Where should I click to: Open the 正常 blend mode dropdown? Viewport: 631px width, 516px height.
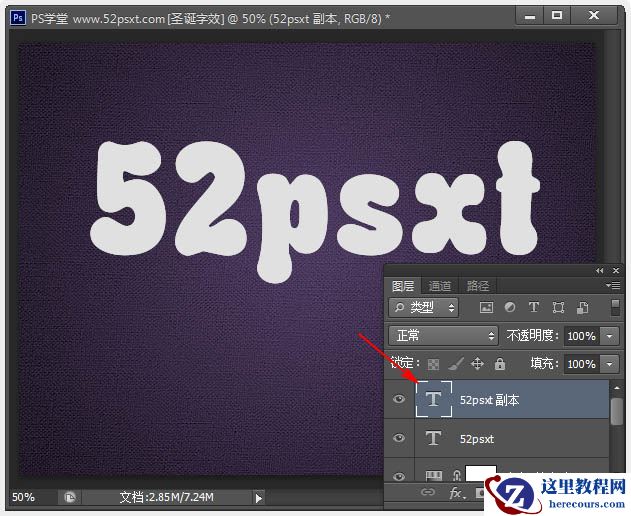coord(443,336)
